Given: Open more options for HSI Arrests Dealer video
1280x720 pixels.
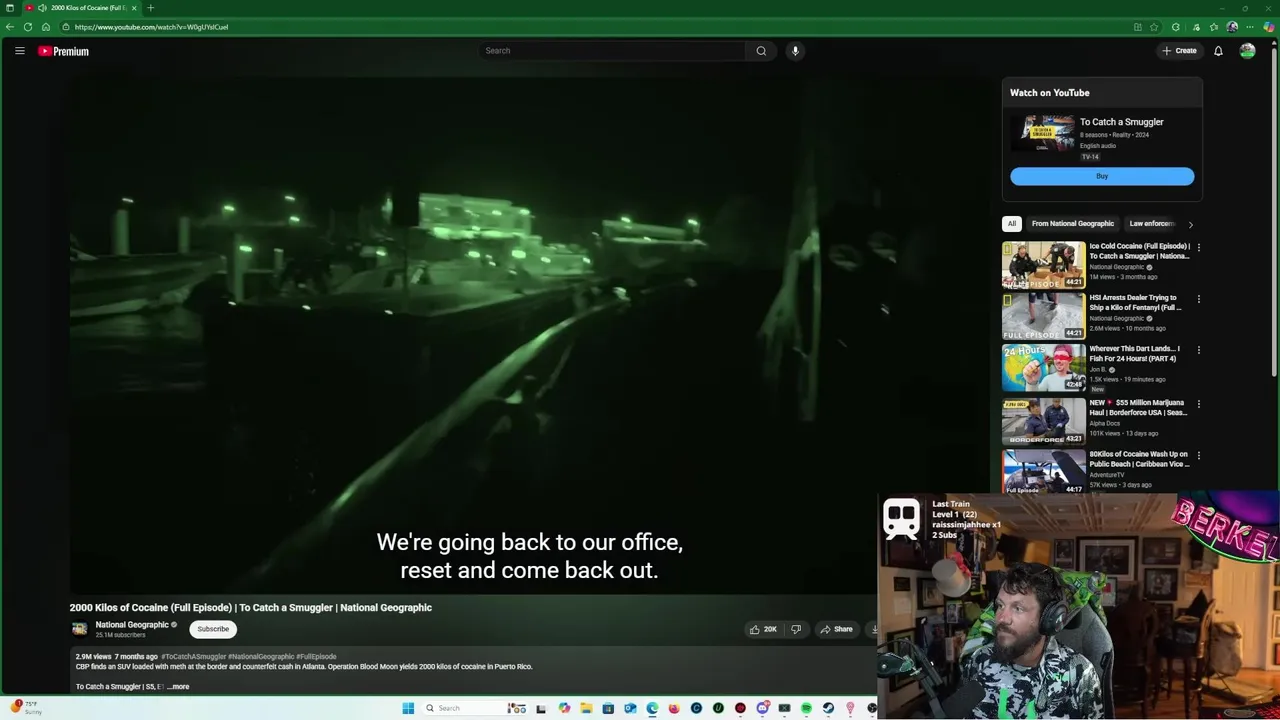Looking at the screenshot, I should click(1198, 299).
